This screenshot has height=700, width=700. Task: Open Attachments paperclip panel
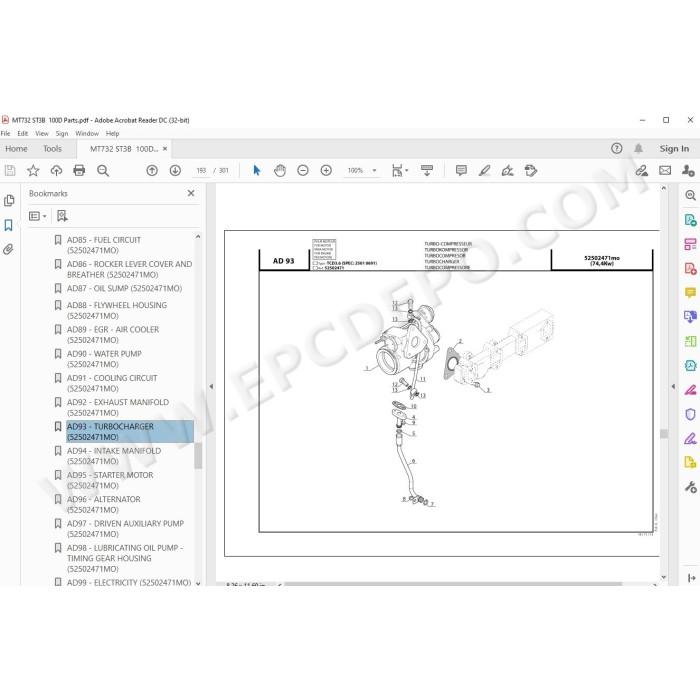[x=8, y=249]
